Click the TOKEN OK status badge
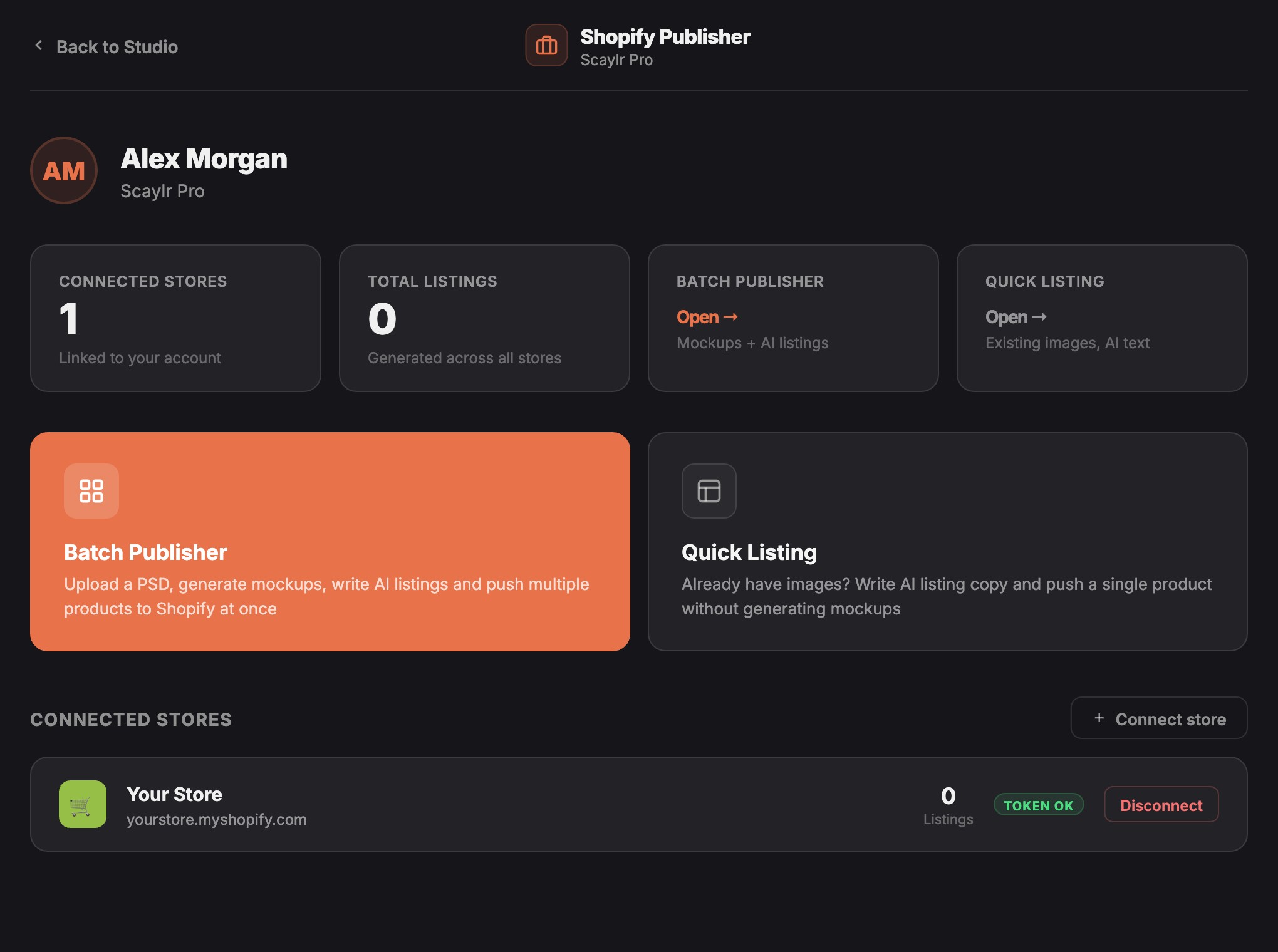The height and width of the screenshot is (952, 1278). 1039,805
